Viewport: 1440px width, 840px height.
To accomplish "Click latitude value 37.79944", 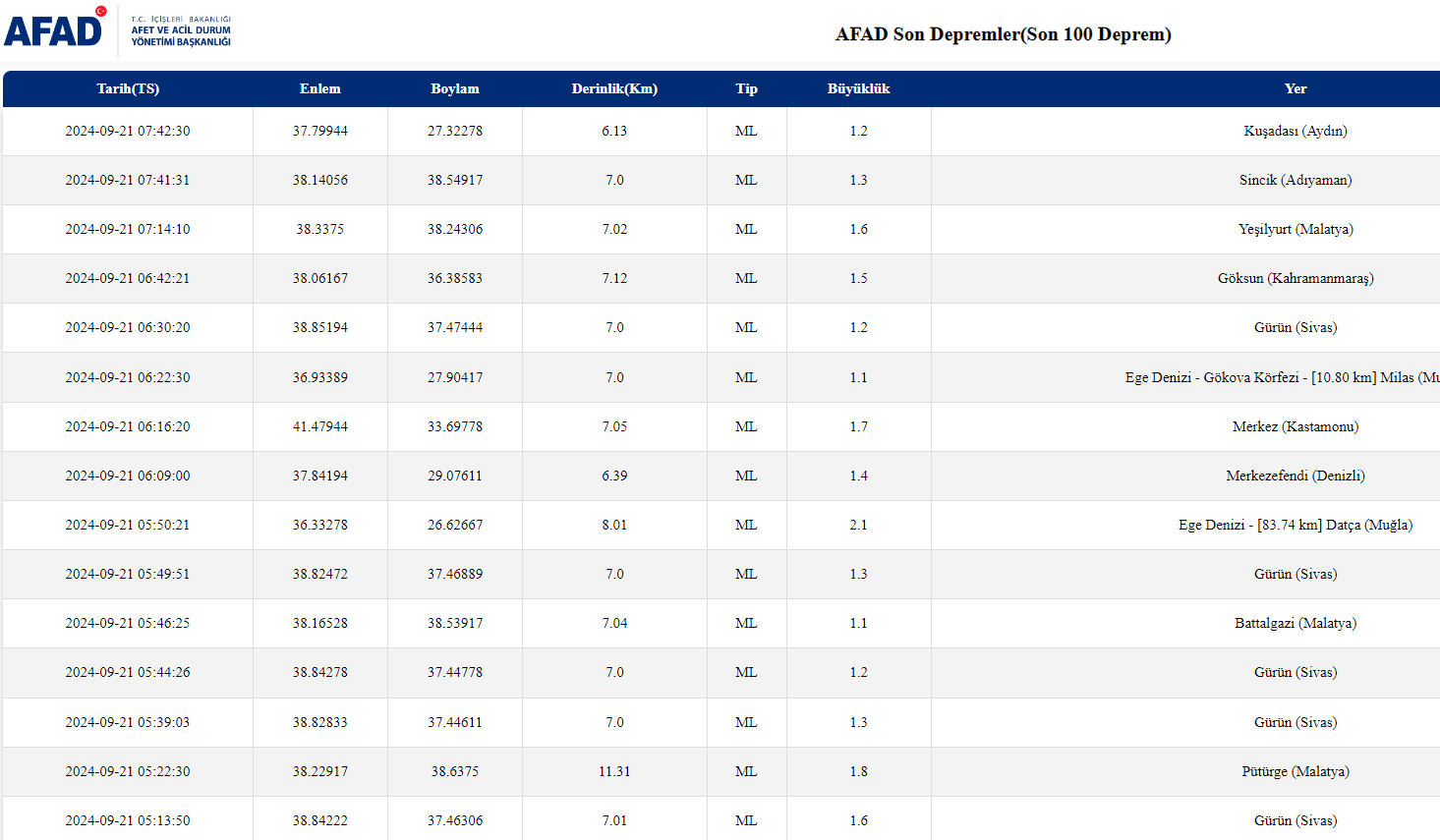I will (320, 131).
